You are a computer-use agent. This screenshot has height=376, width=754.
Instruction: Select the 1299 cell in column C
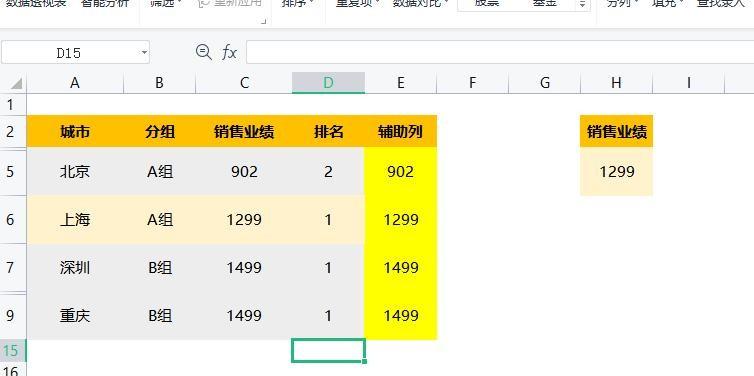244,220
